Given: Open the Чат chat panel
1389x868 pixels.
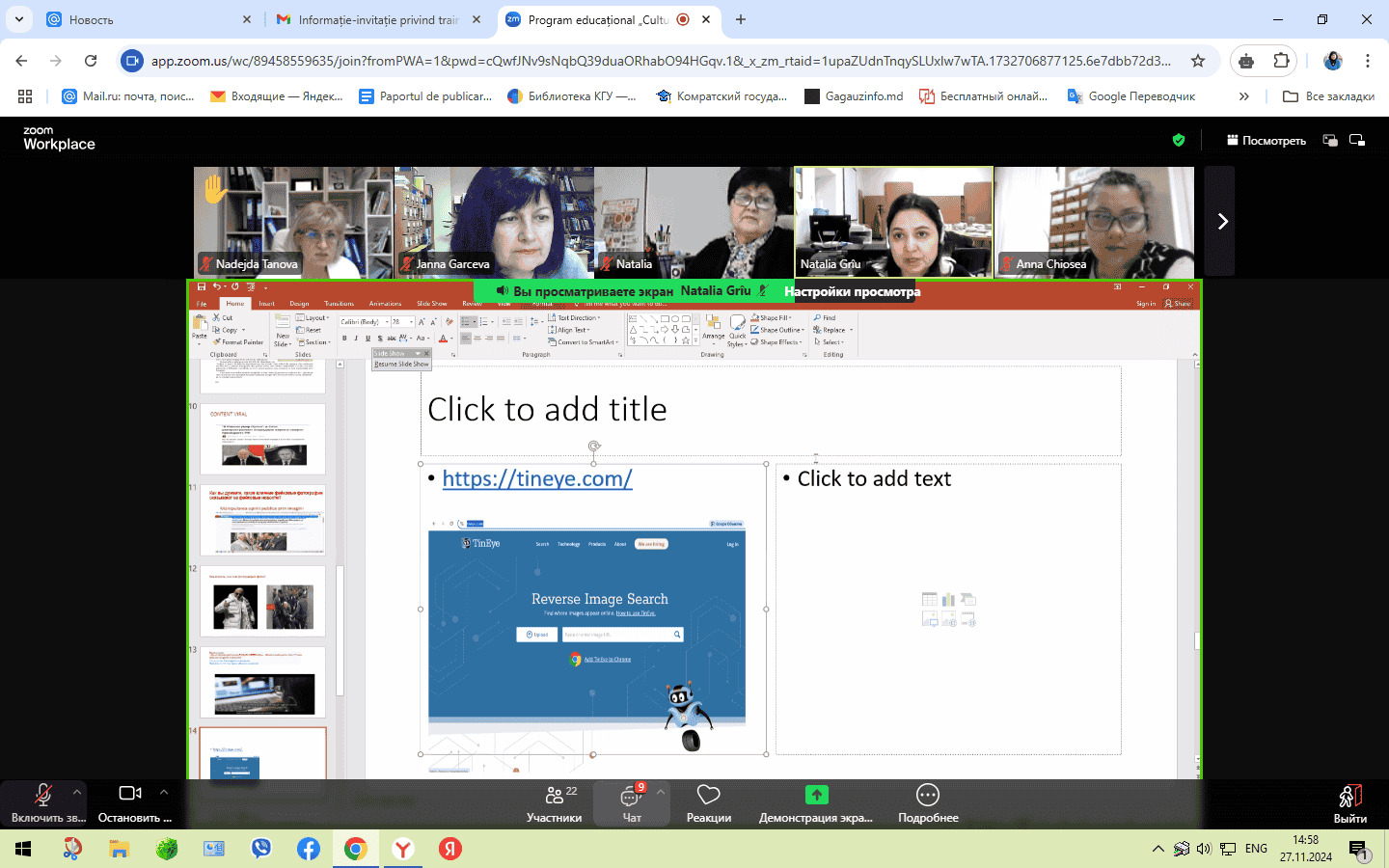Looking at the screenshot, I should pos(632,802).
